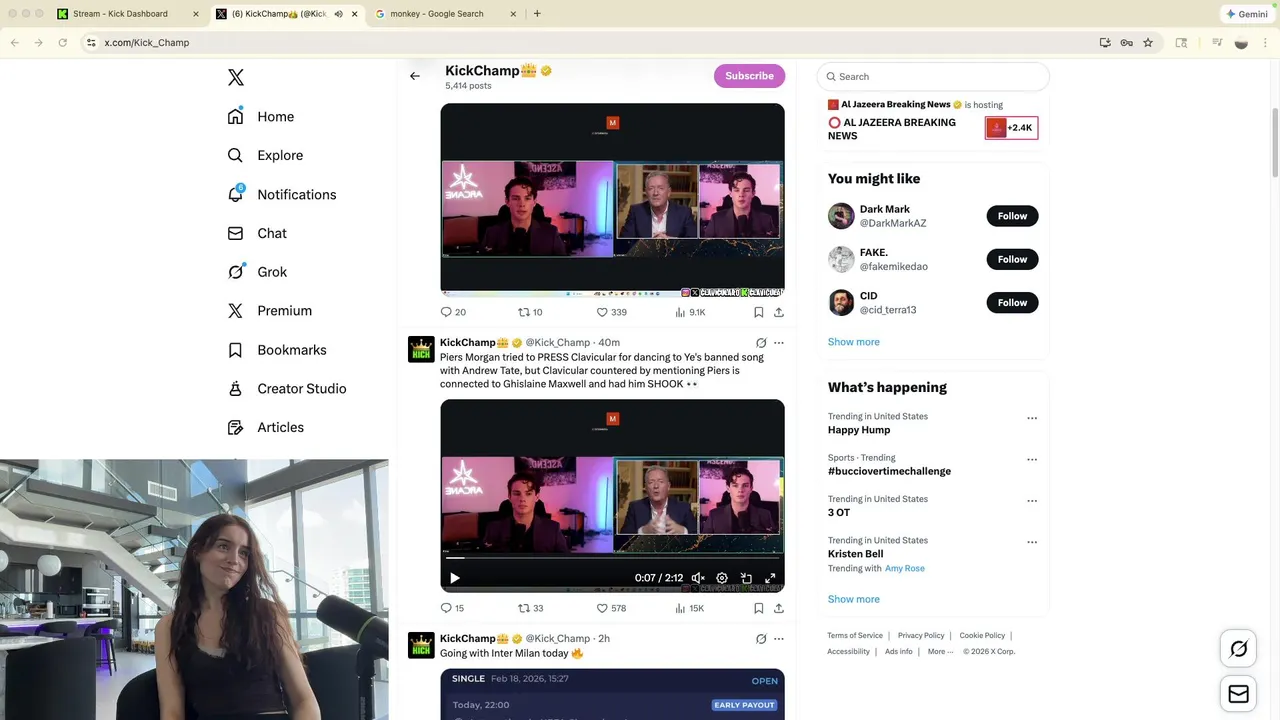Switch to Stream - Kick Dashboard tab
The height and width of the screenshot is (720, 1280).
(x=127, y=14)
